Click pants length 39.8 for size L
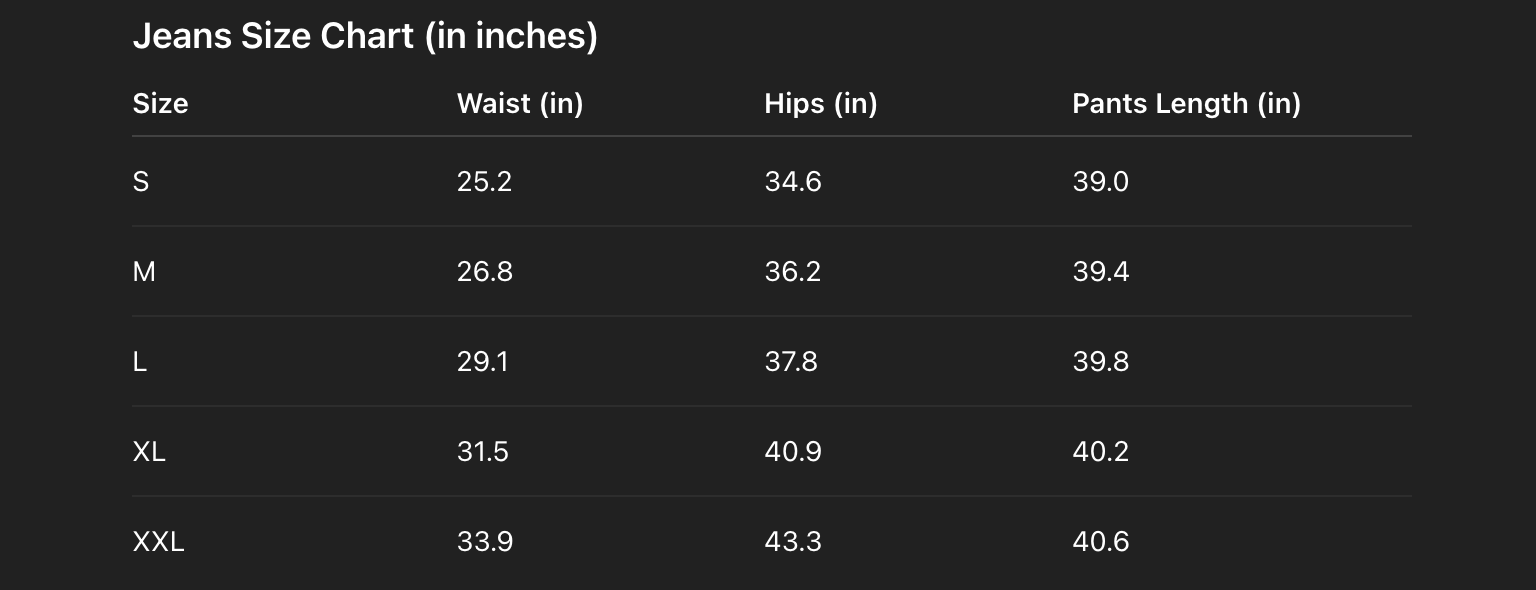Image resolution: width=1536 pixels, height=590 pixels. 1100,362
